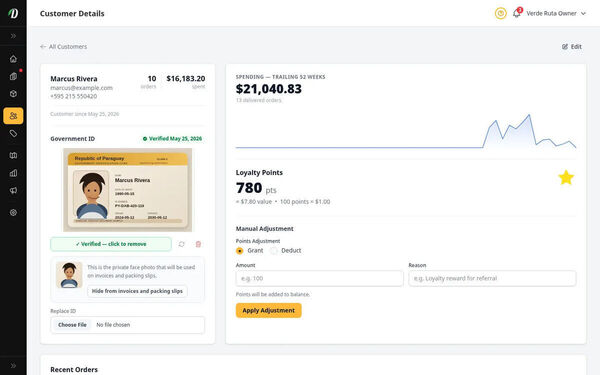Click Apply Adjustment button

point(269,310)
